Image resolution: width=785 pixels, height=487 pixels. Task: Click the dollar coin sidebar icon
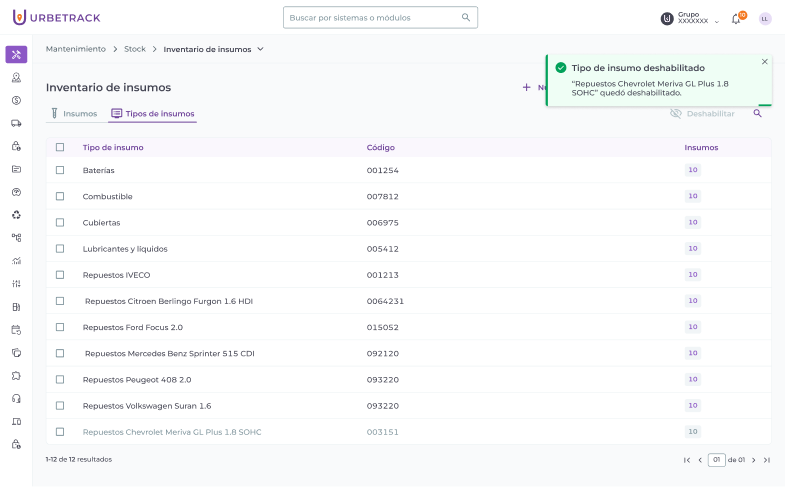click(x=16, y=100)
